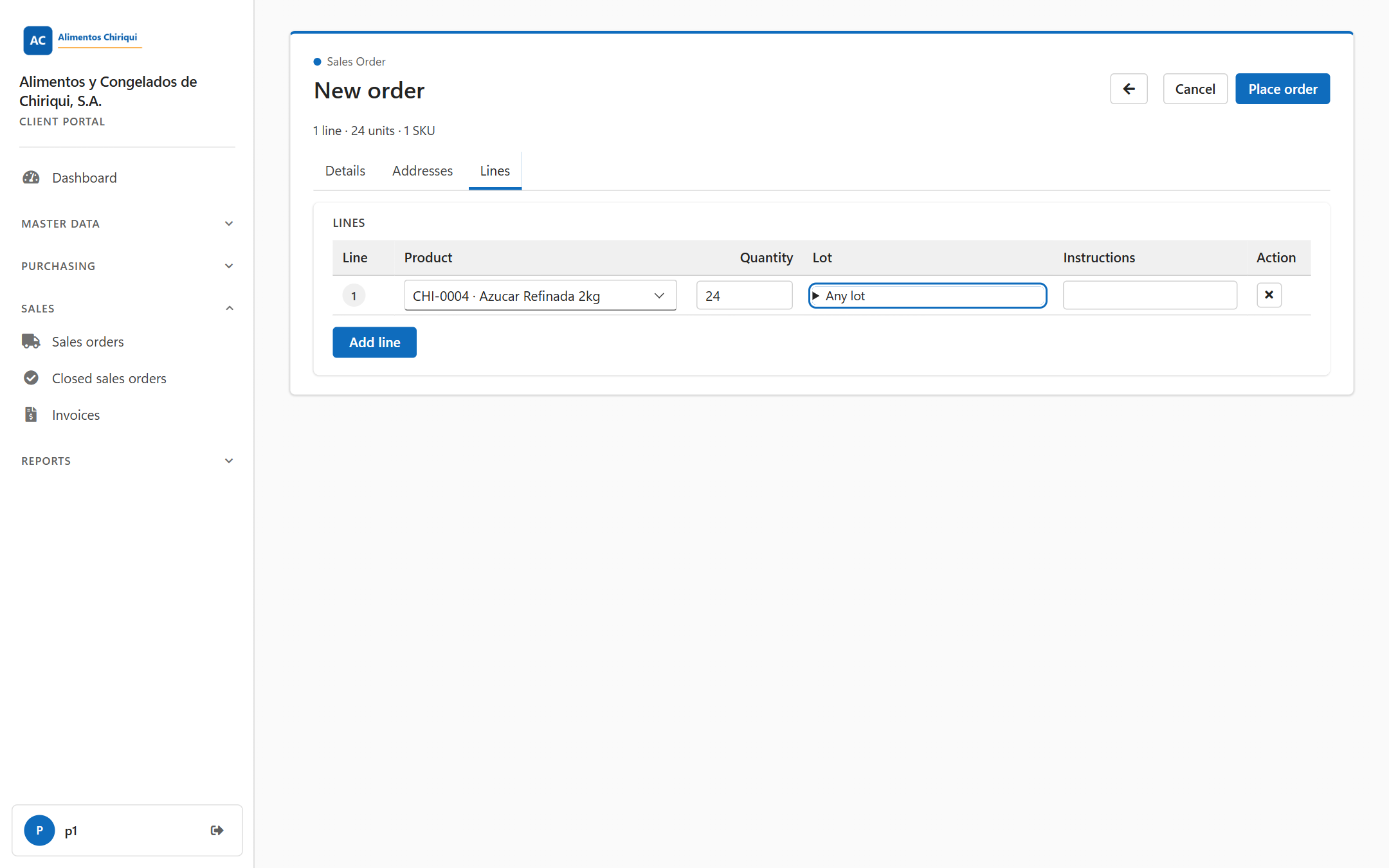
Task: Click the Add line button
Action: coord(374,342)
